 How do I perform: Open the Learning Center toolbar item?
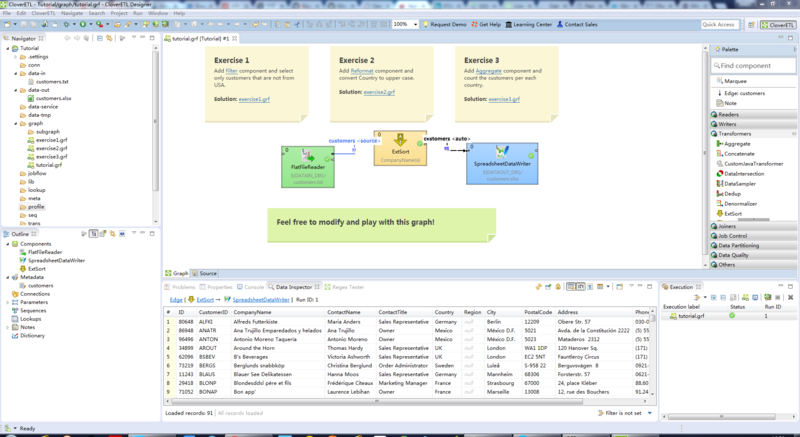coord(529,24)
